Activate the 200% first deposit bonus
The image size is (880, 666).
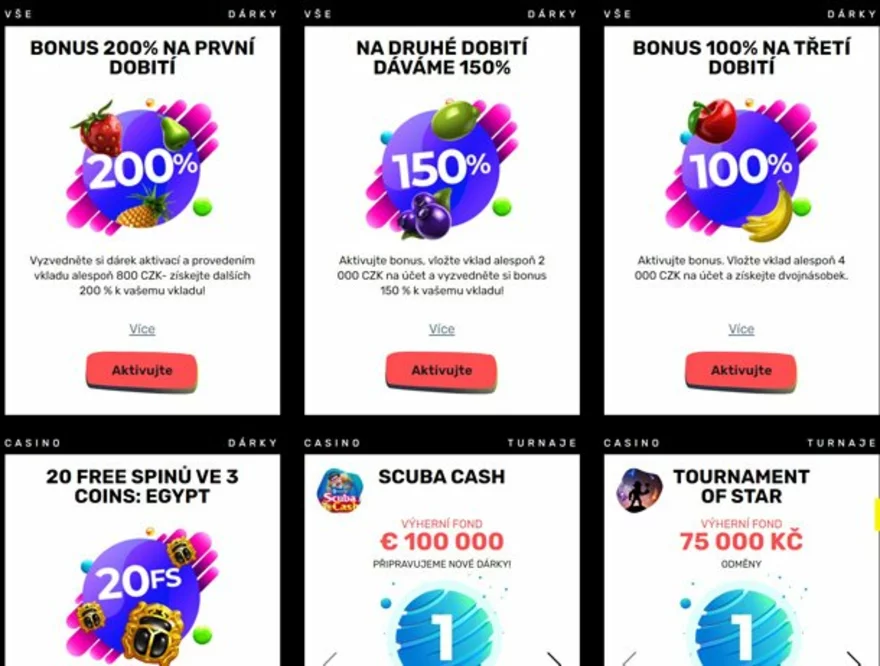[142, 371]
